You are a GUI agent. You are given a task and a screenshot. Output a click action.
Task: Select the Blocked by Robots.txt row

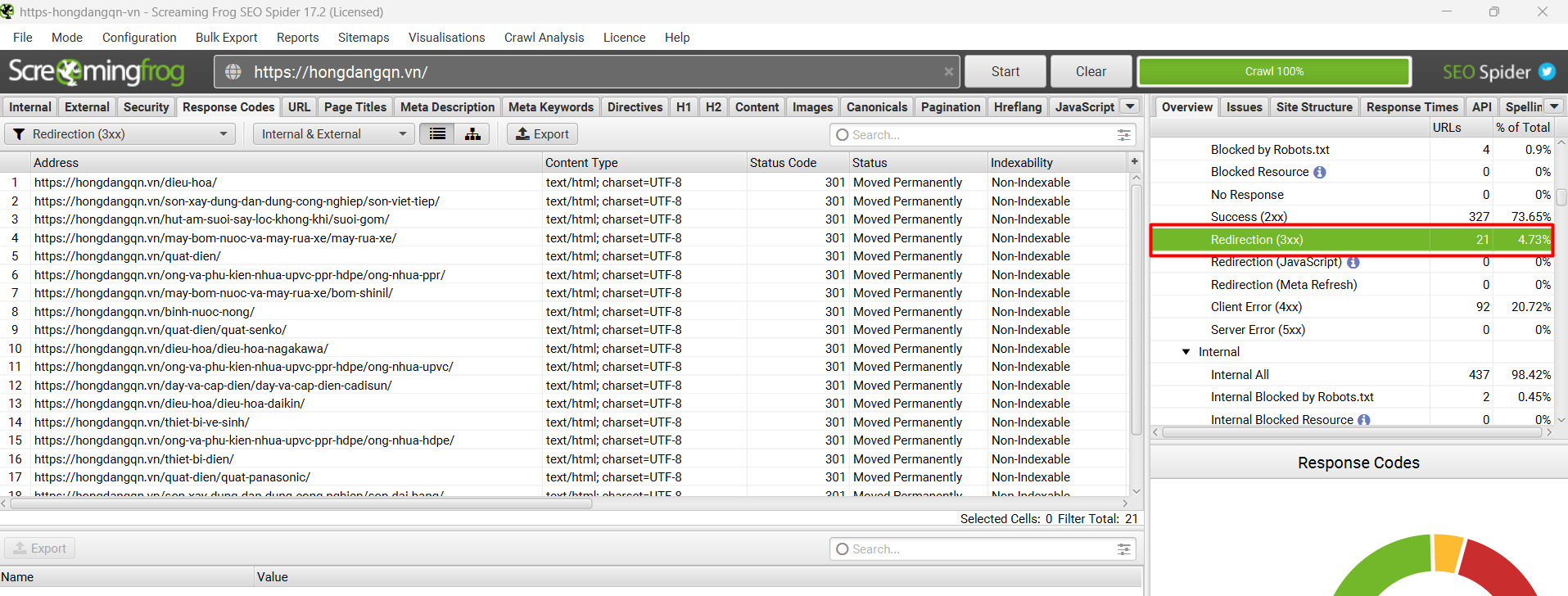[x=1352, y=150]
